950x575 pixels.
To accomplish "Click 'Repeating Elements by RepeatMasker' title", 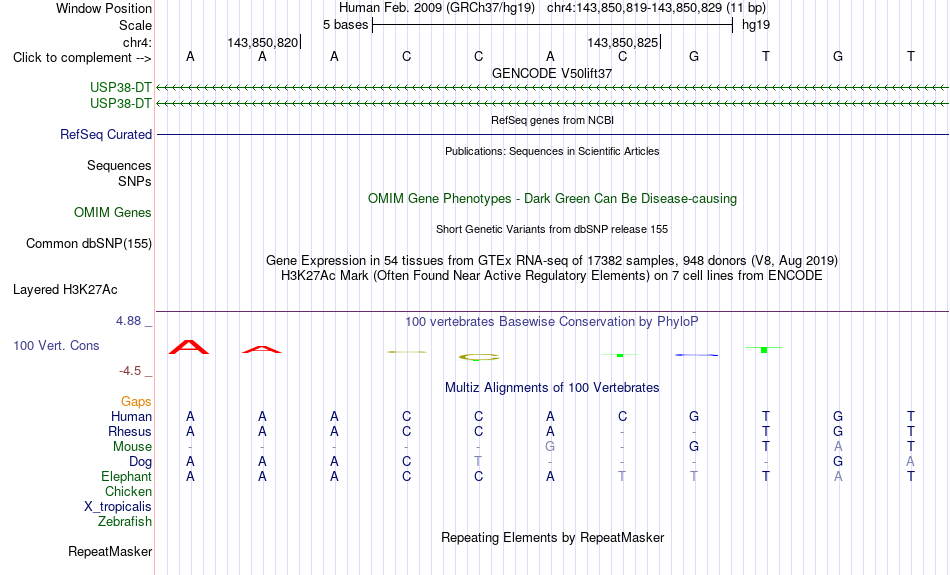I will 552,537.
